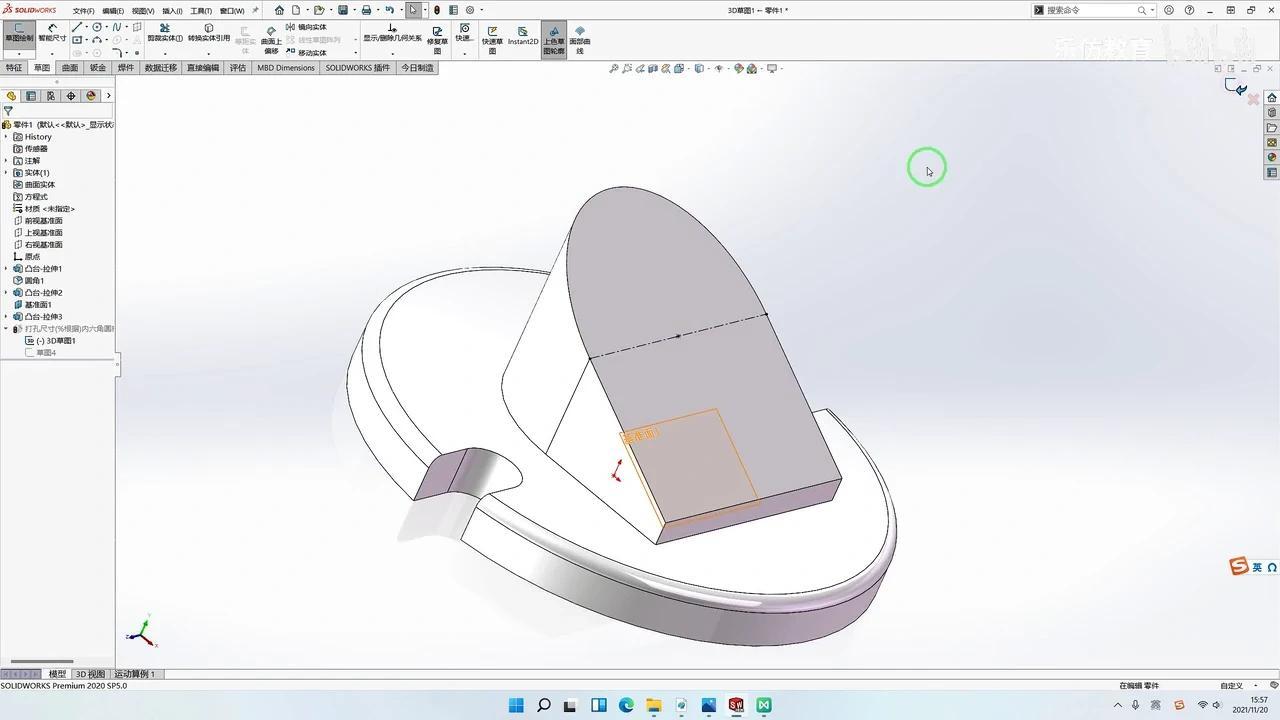The width and height of the screenshot is (1280, 720).
Task: Collapse the 打孔尺寸 folder in feature tree
Action: (x=5, y=328)
